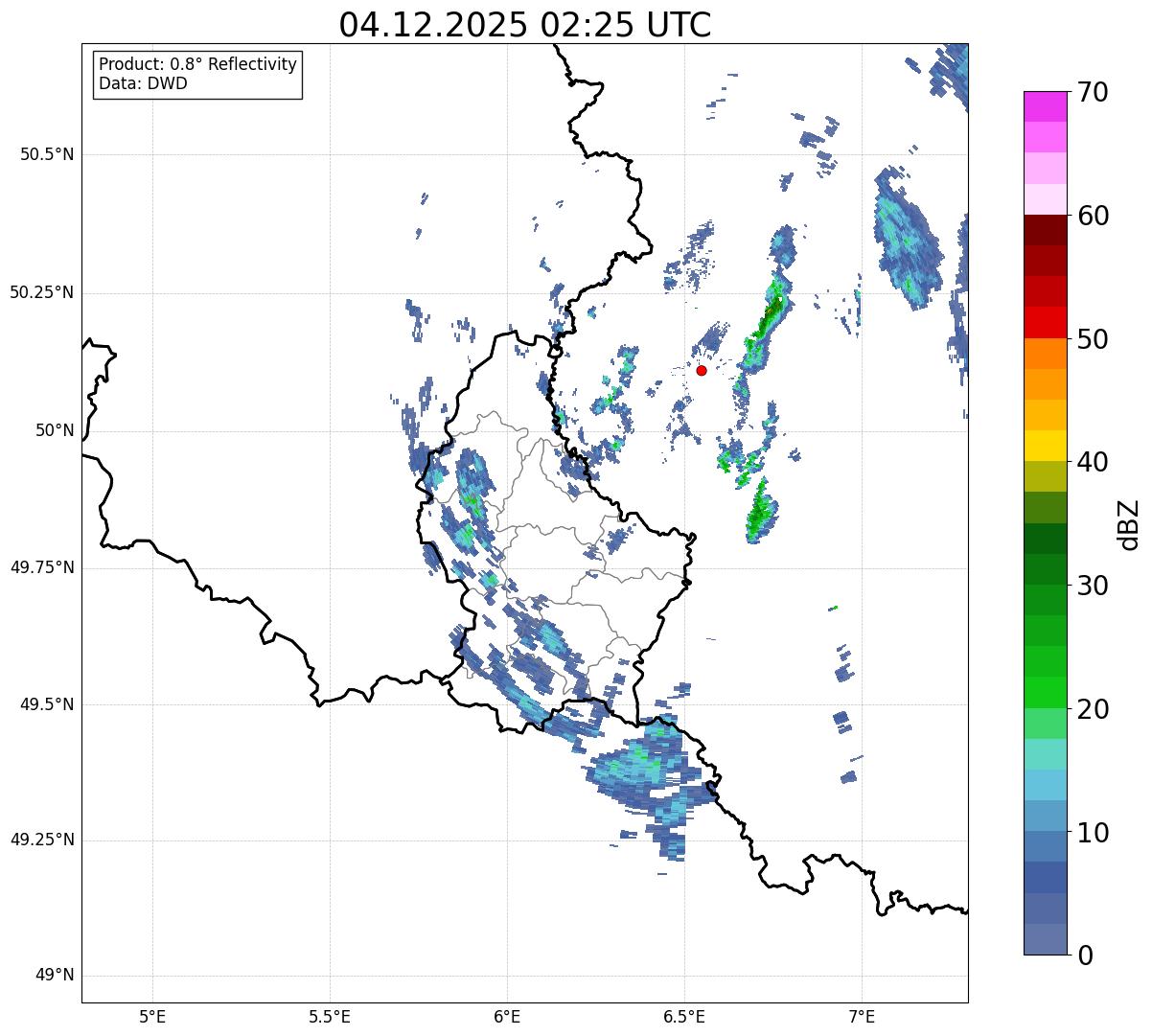1152x1036 pixels.
Task: Click the 50°N latitude label
Action: point(55,430)
